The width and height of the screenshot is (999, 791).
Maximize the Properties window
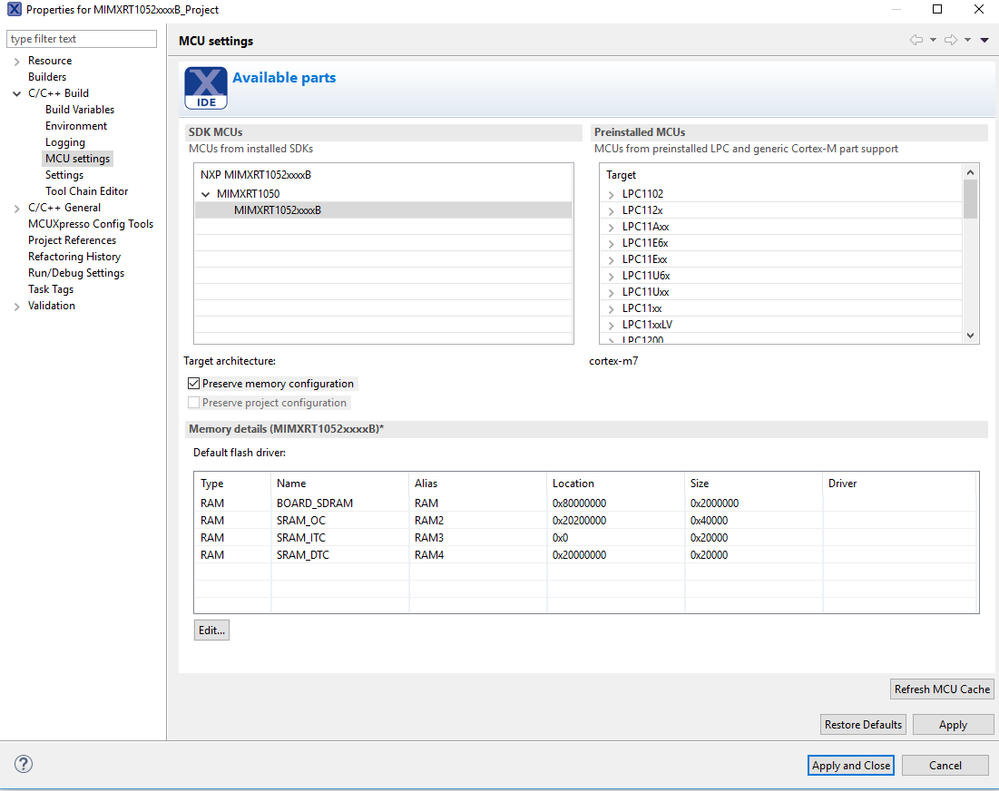point(937,9)
